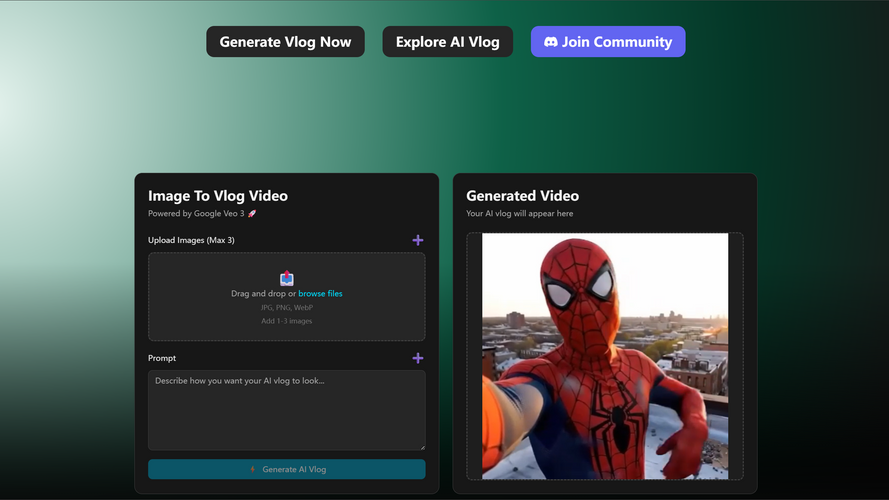This screenshot has height=500, width=889.
Task: Click the 'JPG, PNG, WebP' format text
Action: tap(287, 308)
